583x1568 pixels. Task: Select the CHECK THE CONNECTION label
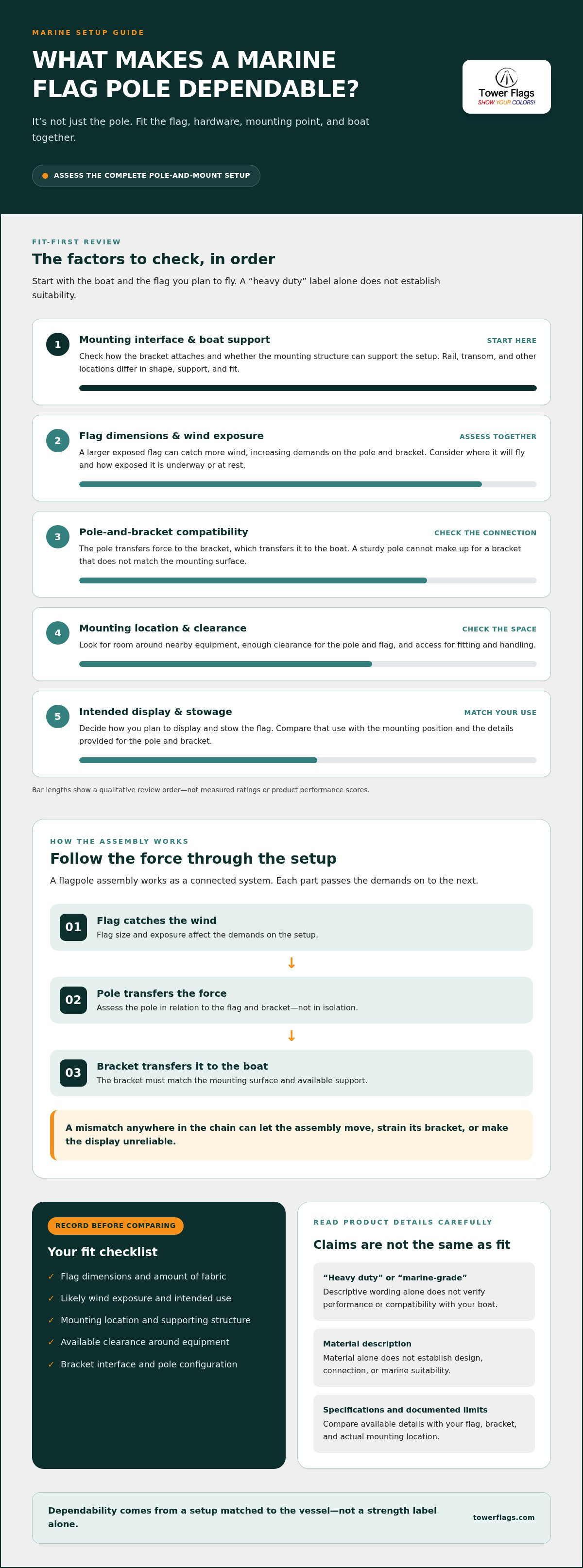(485, 533)
